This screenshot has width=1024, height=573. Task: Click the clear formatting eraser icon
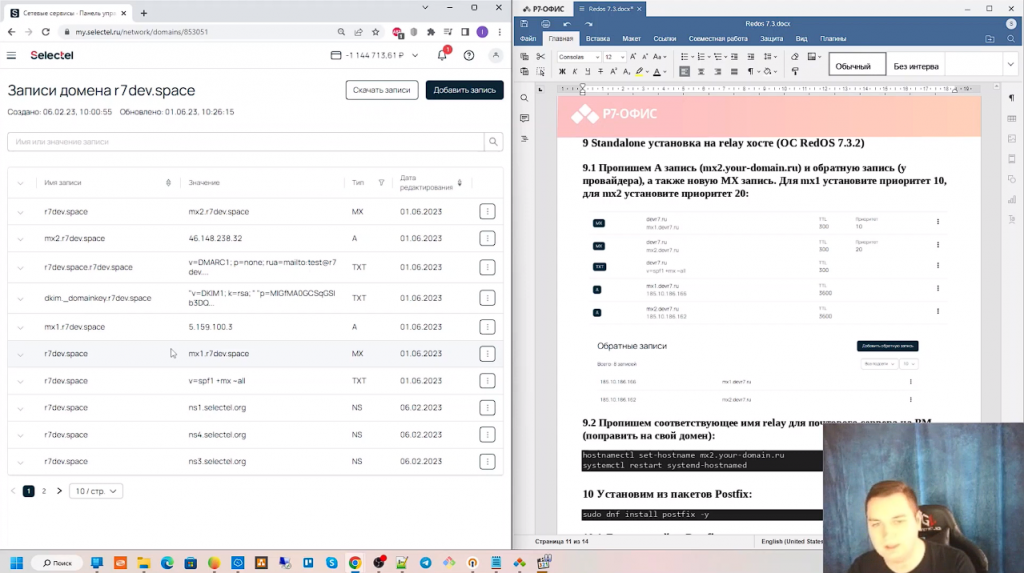pos(795,57)
